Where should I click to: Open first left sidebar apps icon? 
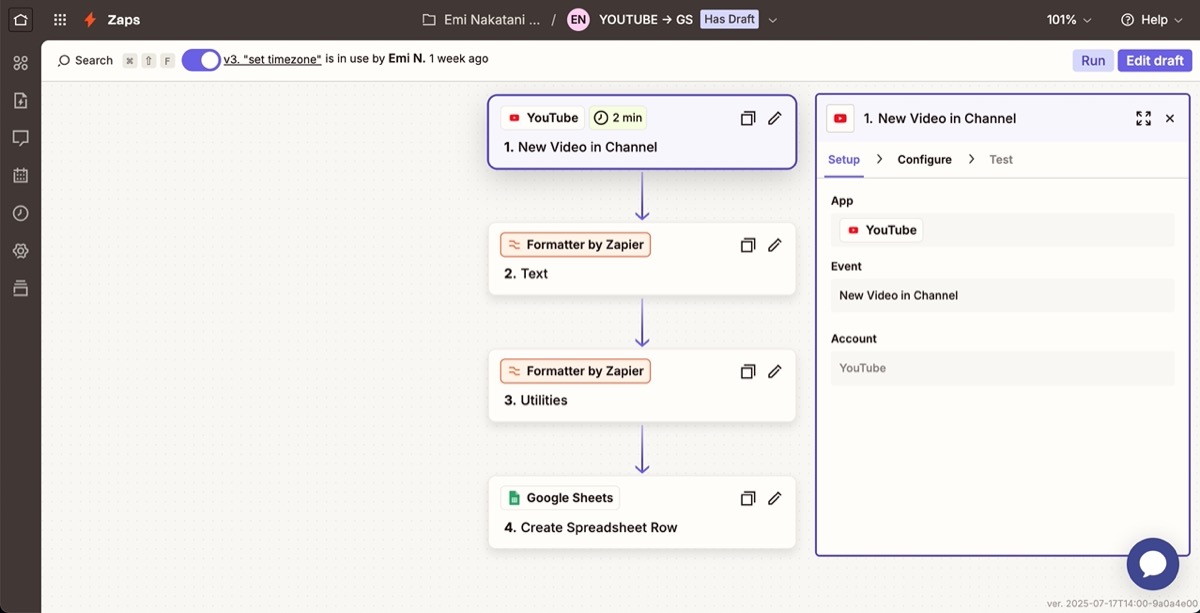click(x=20, y=63)
